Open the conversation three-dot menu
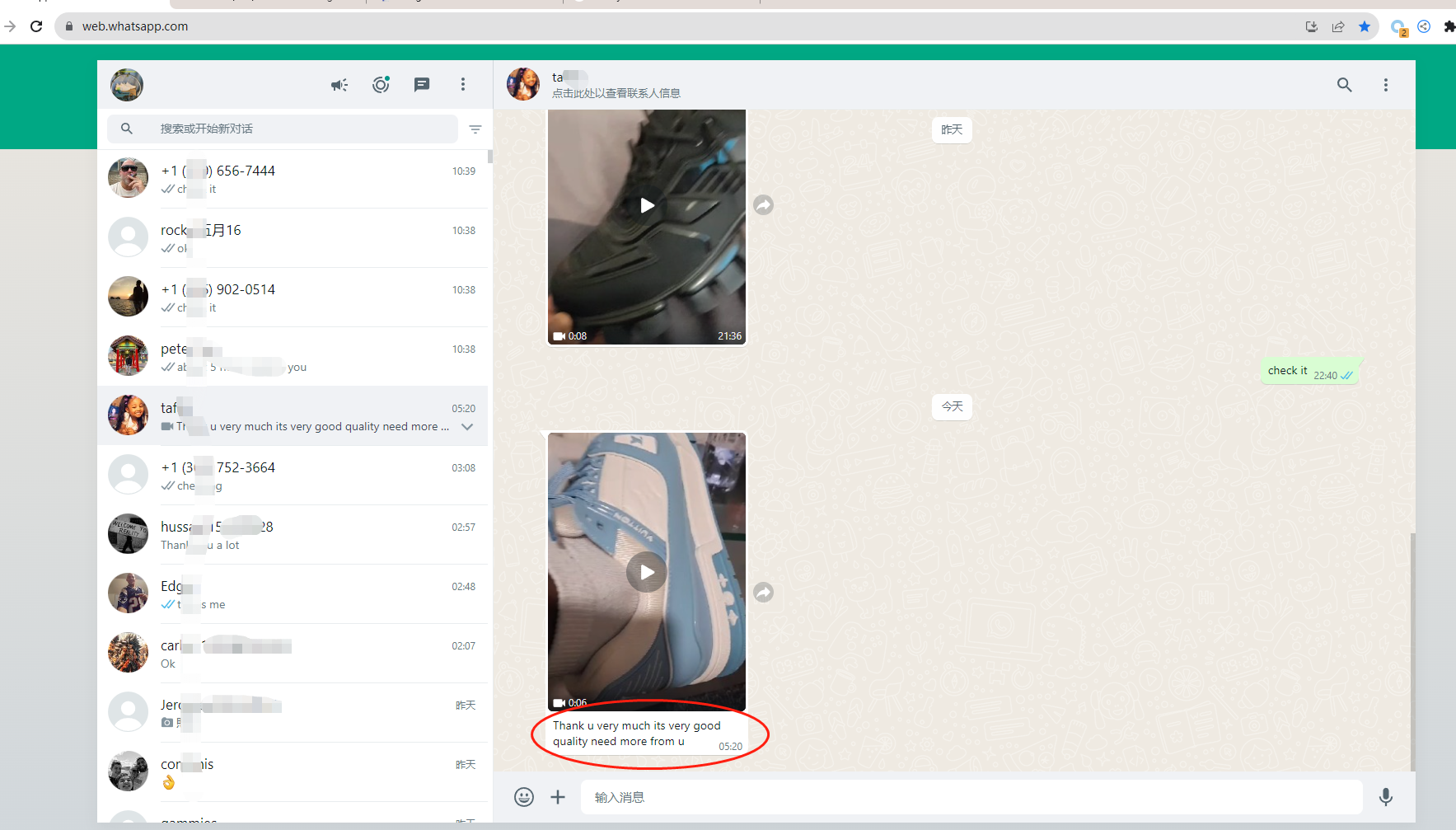The image size is (1456, 830). tap(1386, 85)
